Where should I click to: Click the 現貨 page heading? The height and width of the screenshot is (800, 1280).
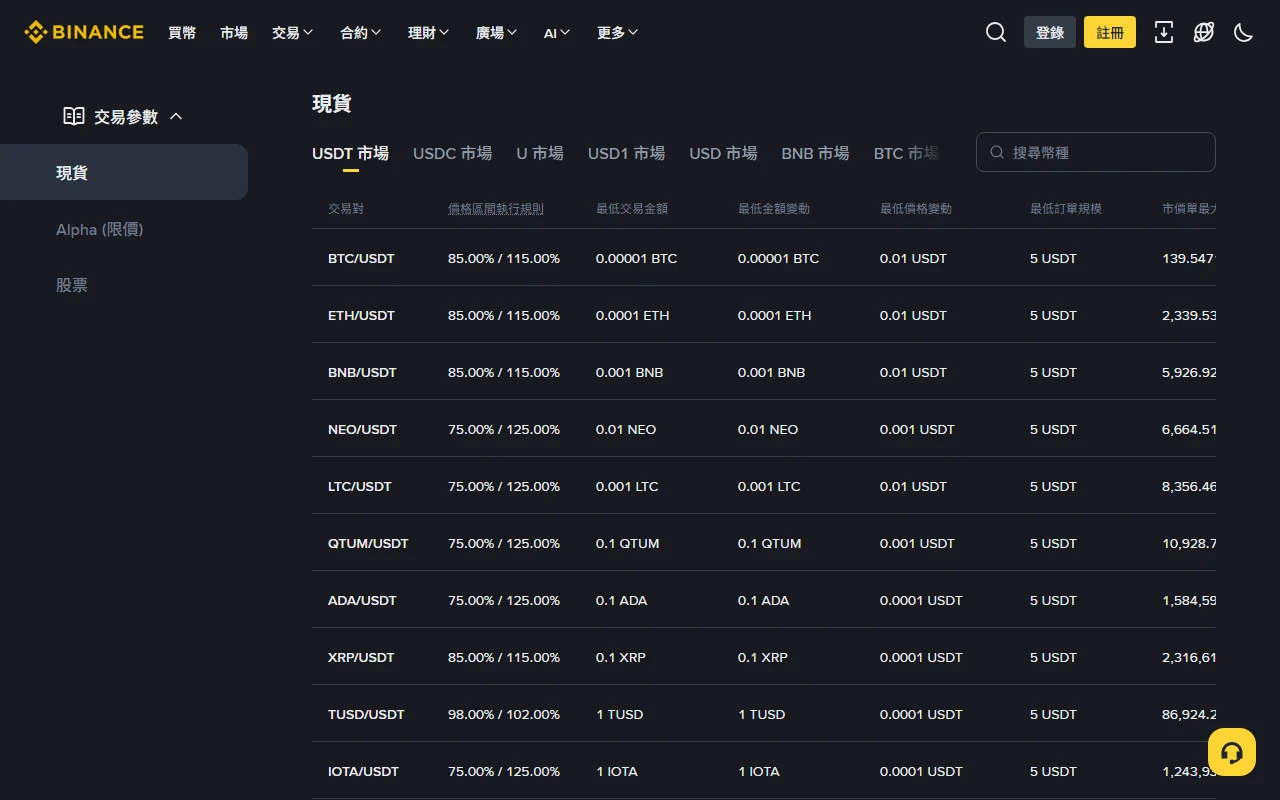[332, 103]
